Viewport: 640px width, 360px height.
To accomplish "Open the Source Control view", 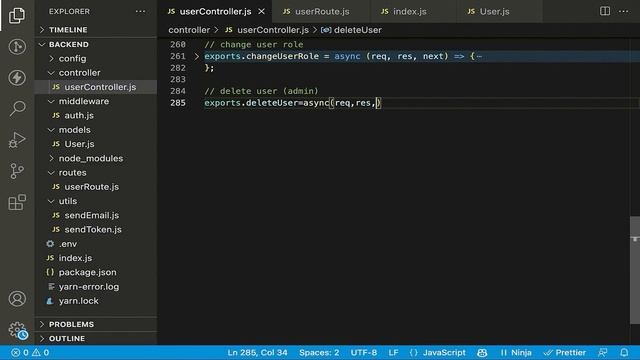I will (x=17, y=171).
